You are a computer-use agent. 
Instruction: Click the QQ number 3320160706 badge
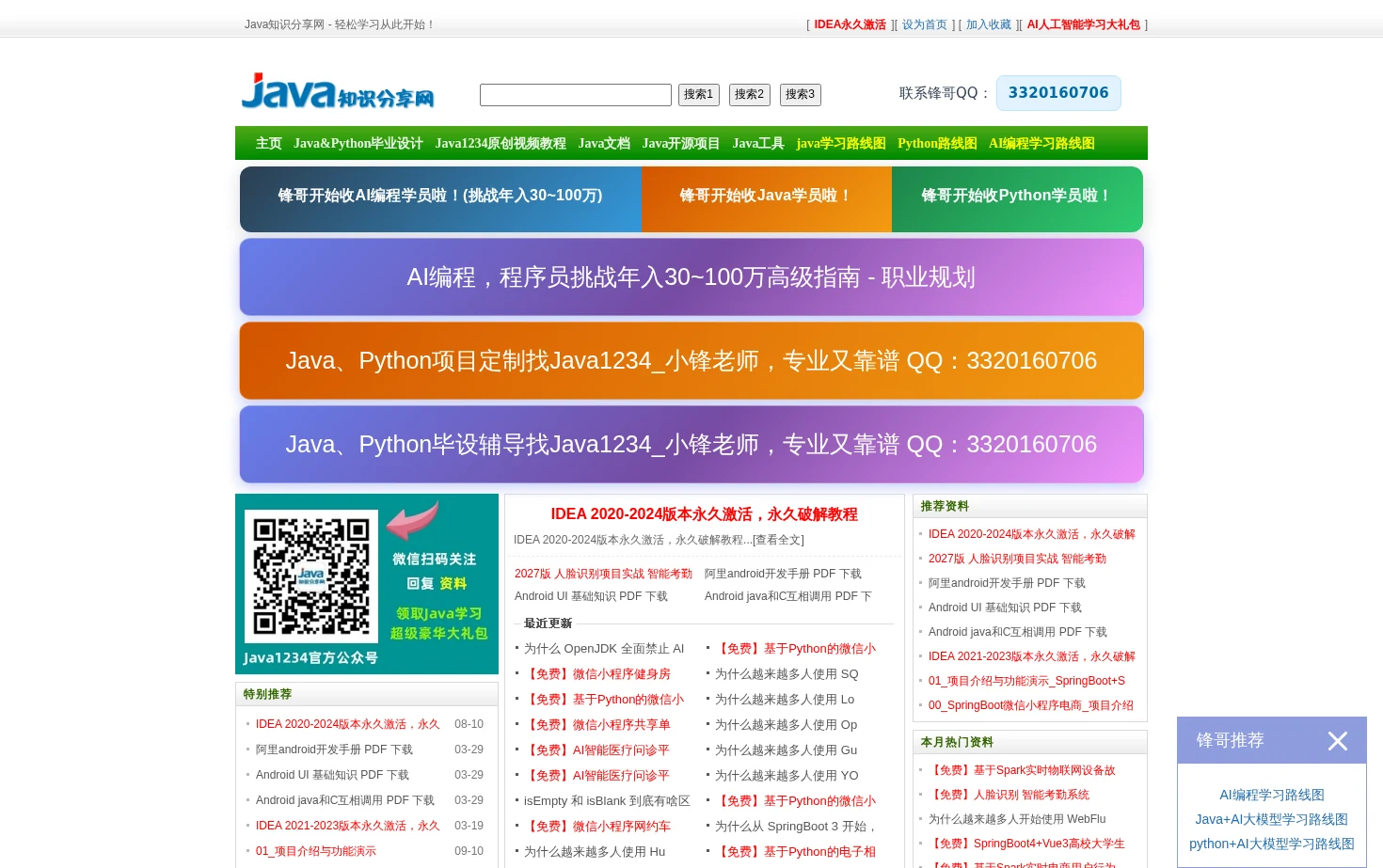point(1058,93)
